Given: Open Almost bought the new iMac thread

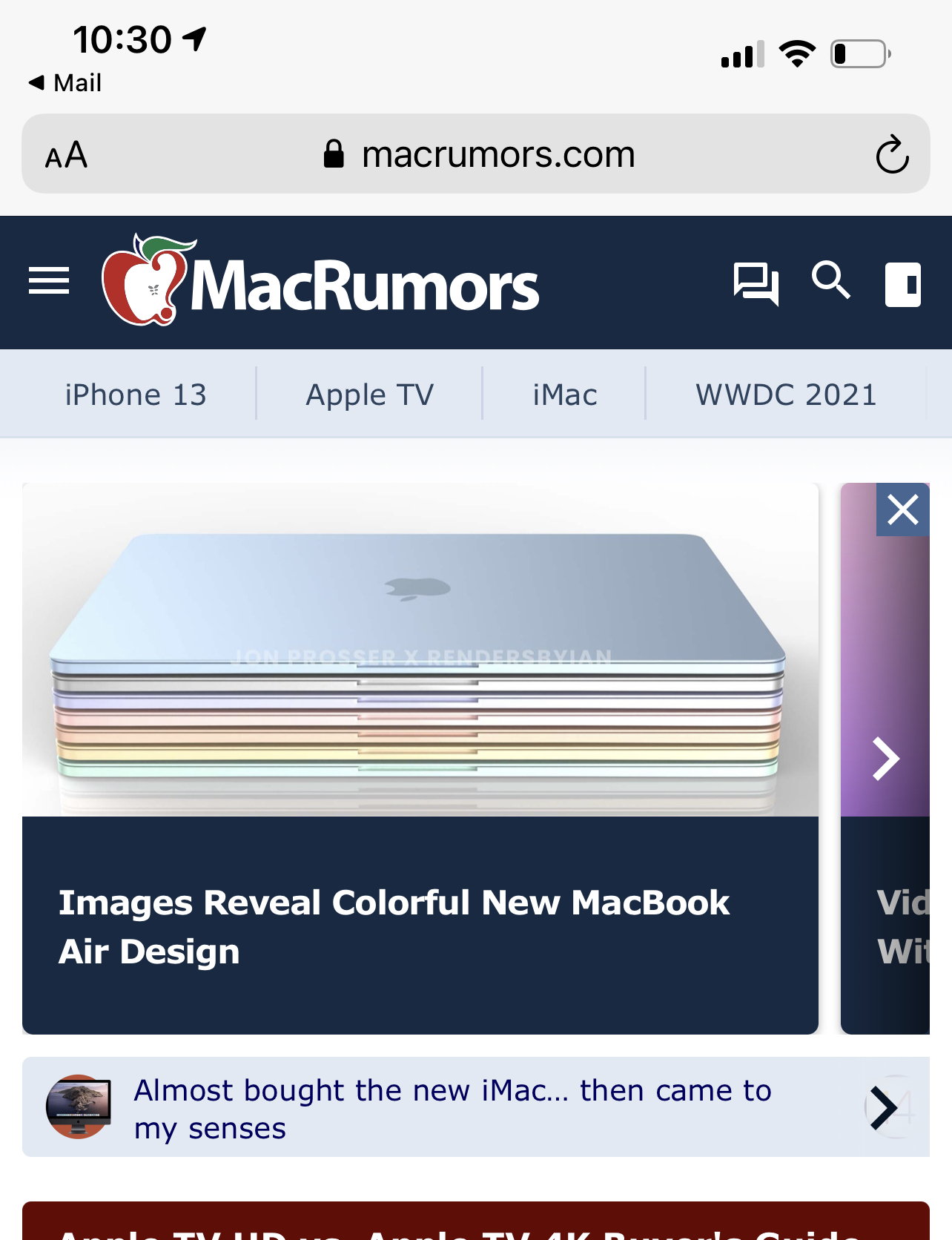Looking at the screenshot, I should tap(453, 1109).
